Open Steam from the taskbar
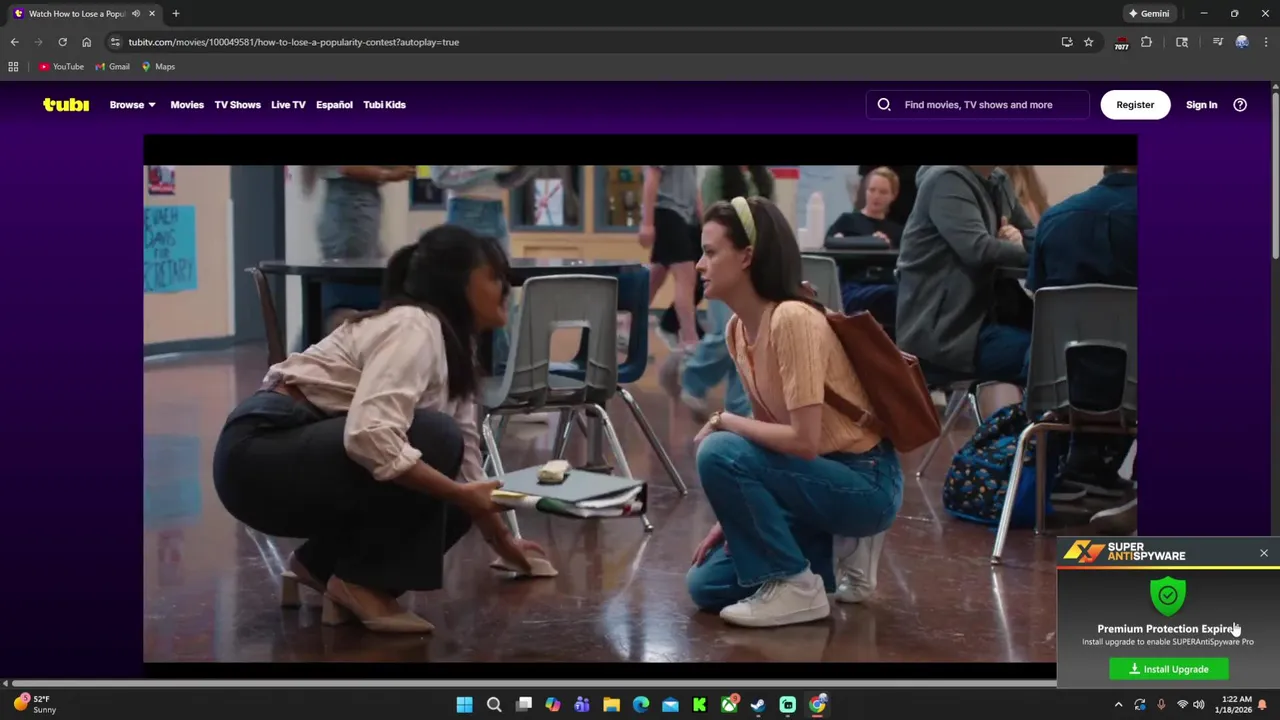The height and width of the screenshot is (720, 1280). (758, 705)
